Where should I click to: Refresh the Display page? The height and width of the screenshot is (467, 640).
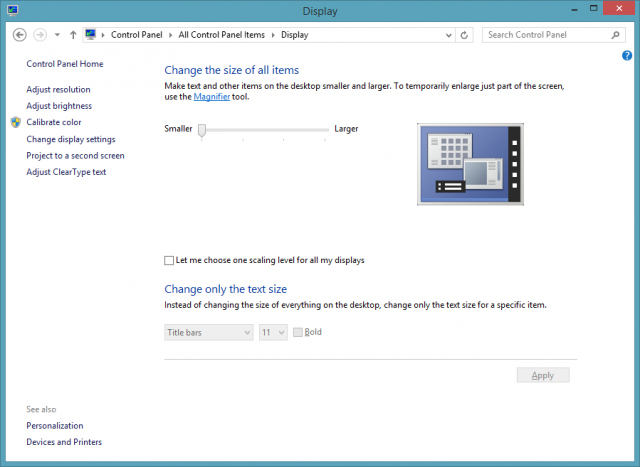464,35
